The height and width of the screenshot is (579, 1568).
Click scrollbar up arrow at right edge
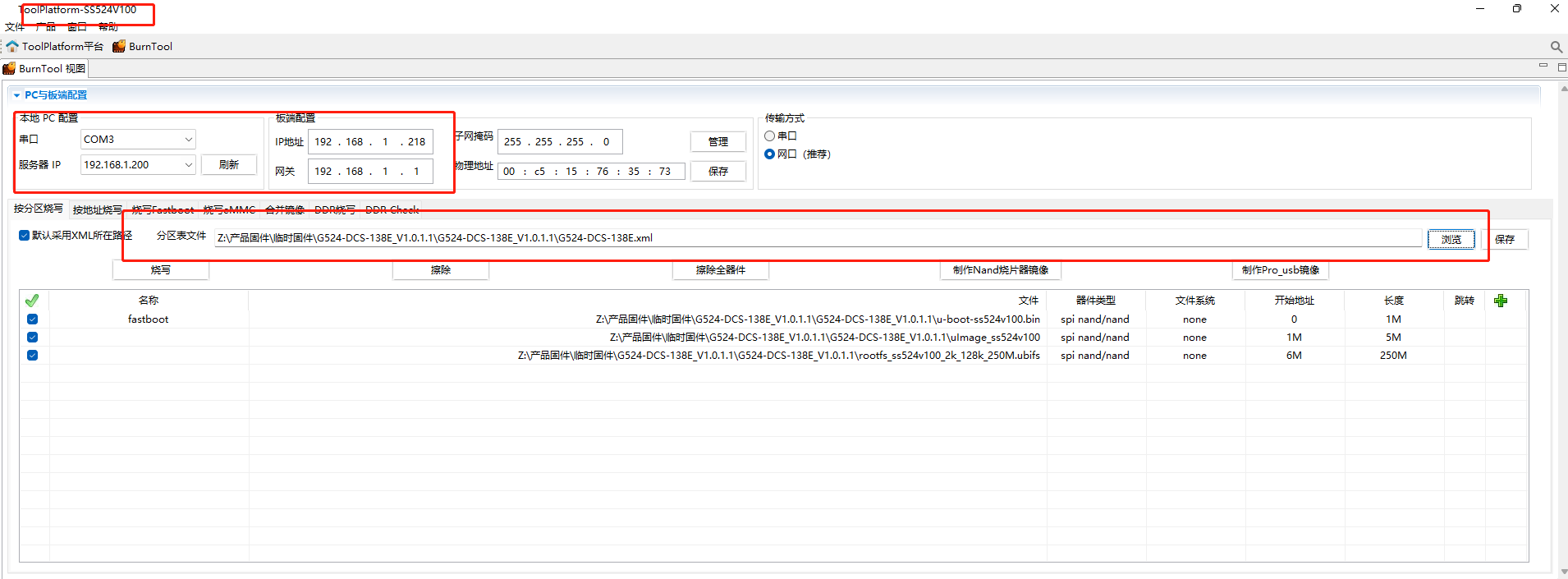[x=1563, y=88]
